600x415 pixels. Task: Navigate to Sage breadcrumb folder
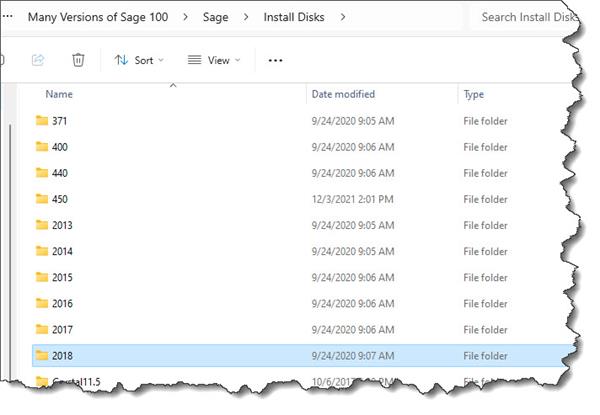click(x=215, y=17)
